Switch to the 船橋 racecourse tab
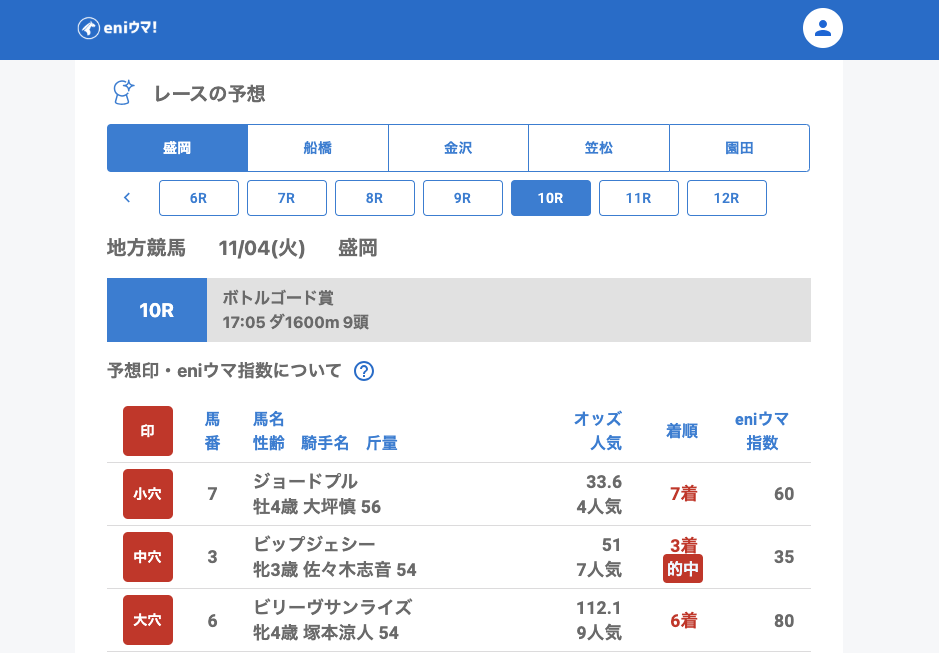The image size is (939, 653). click(318, 148)
